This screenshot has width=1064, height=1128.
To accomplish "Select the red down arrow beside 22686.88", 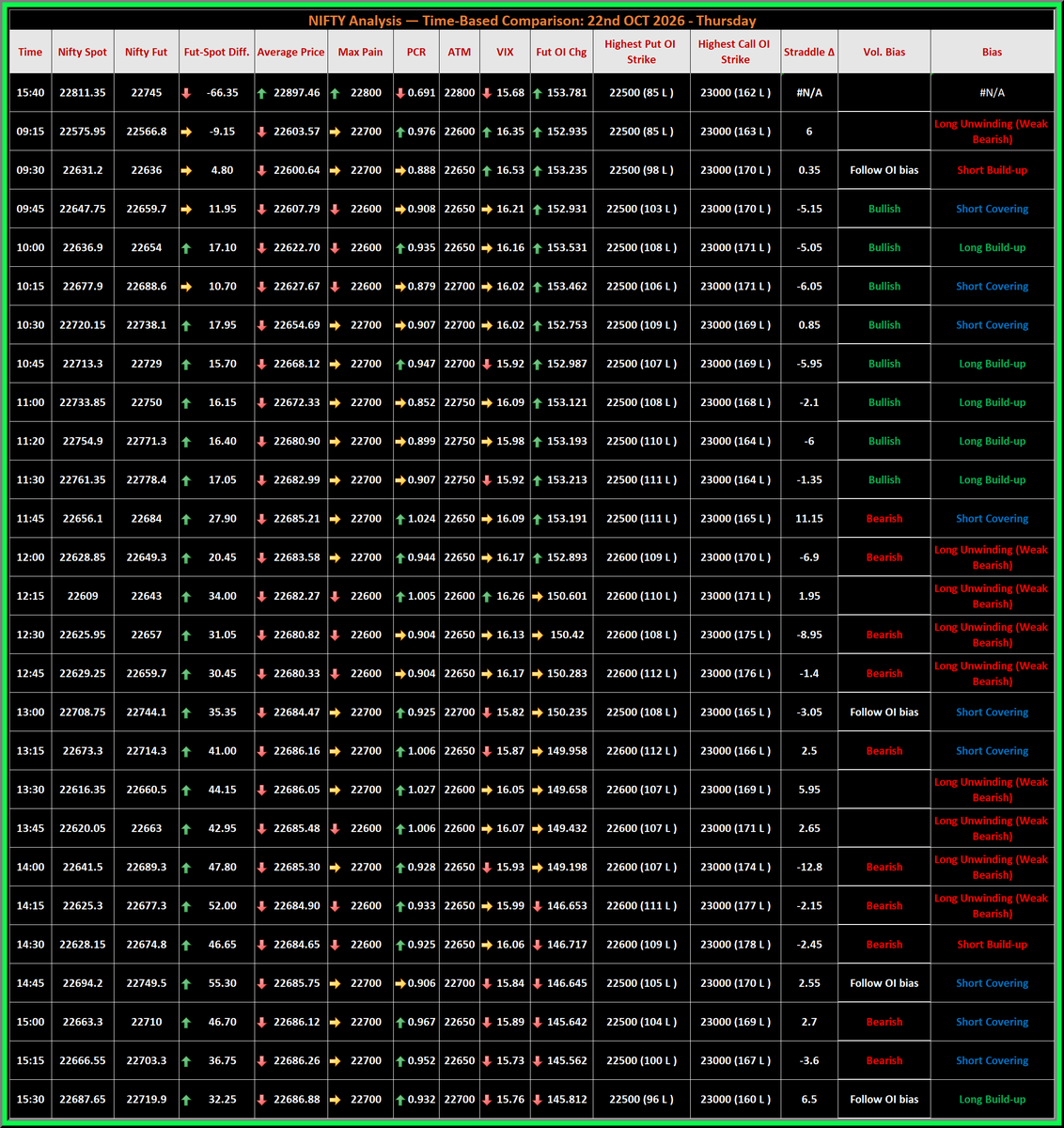I will coord(261,1099).
